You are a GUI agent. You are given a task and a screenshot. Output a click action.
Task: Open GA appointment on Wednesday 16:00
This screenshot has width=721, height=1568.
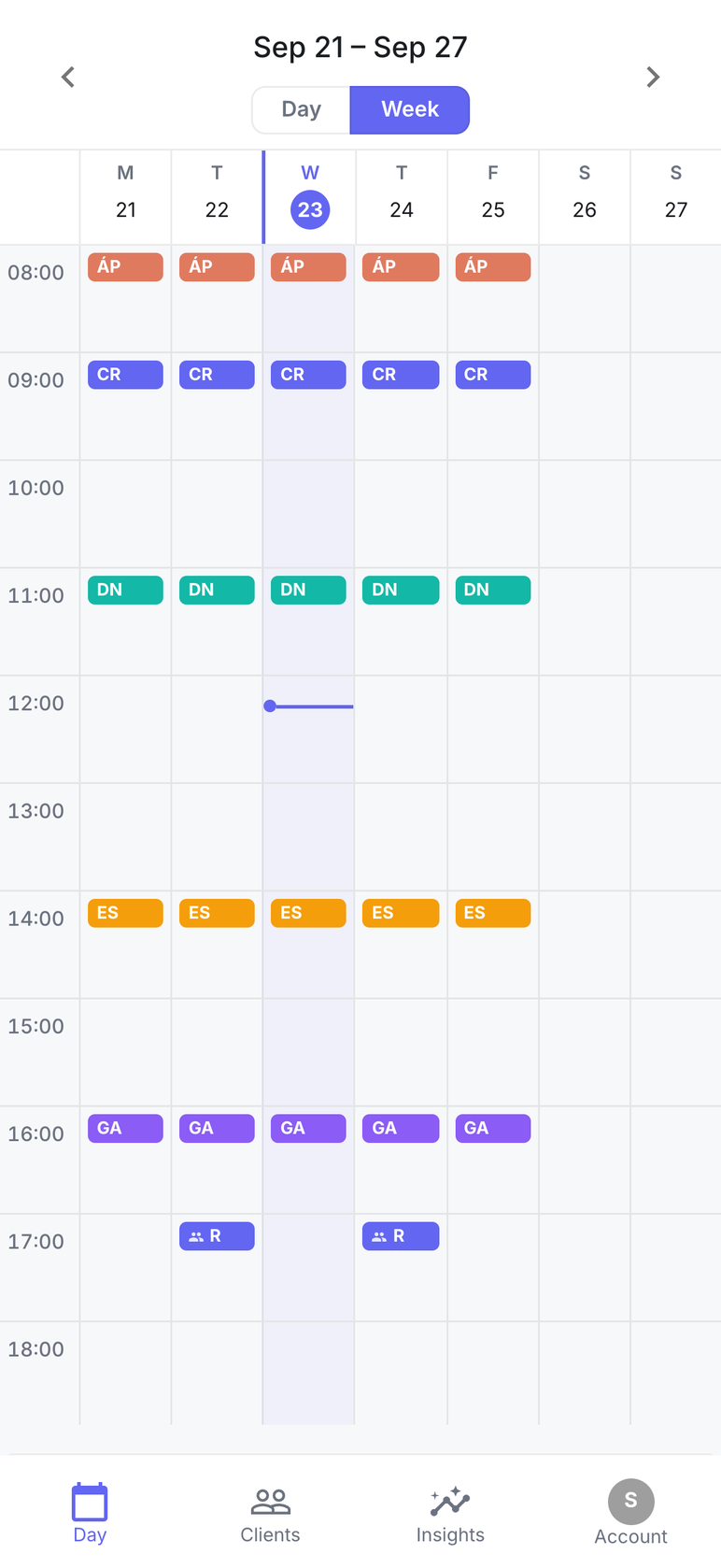tap(308, 1128)
